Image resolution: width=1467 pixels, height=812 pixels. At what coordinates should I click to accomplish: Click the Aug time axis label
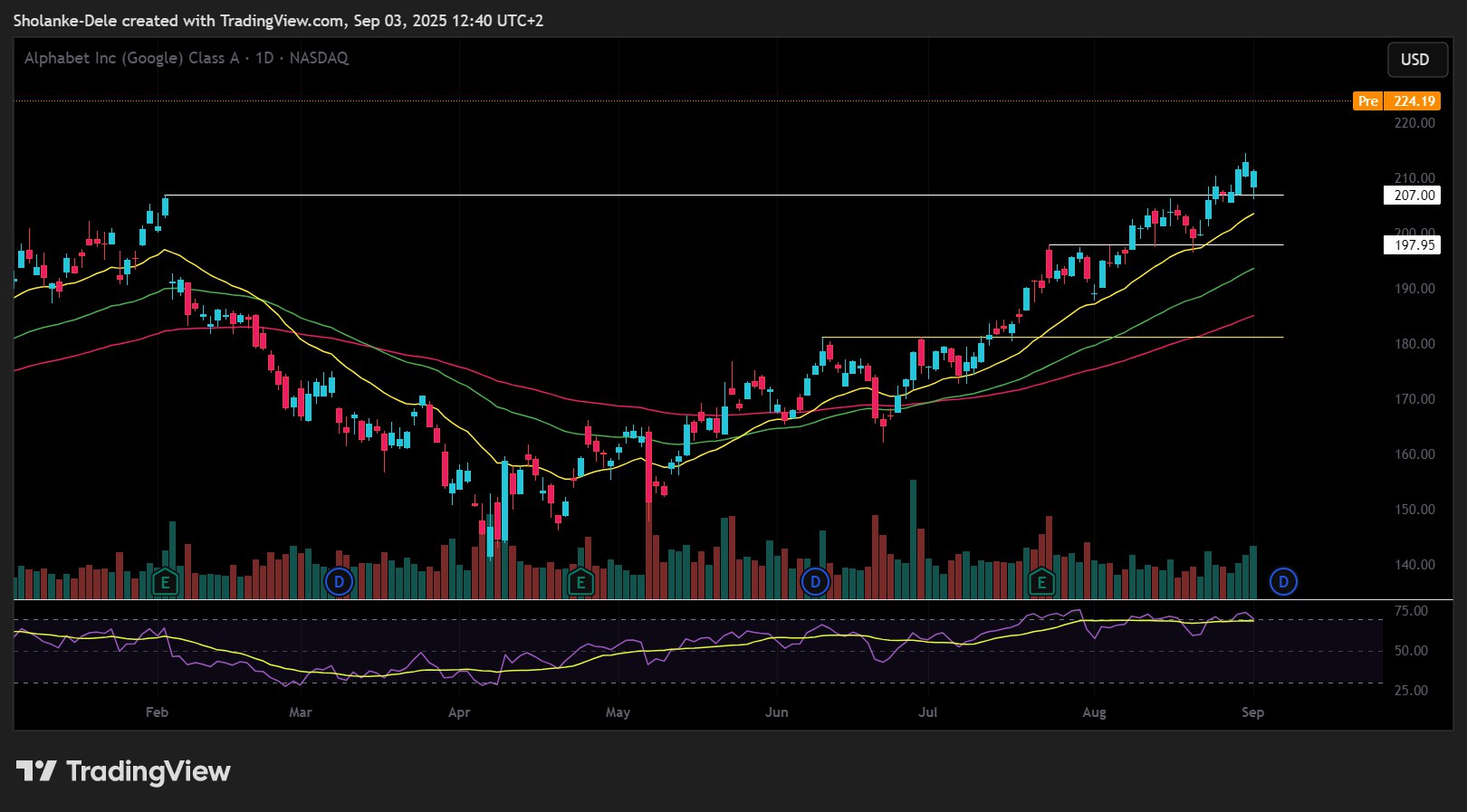coord(1094,712)
